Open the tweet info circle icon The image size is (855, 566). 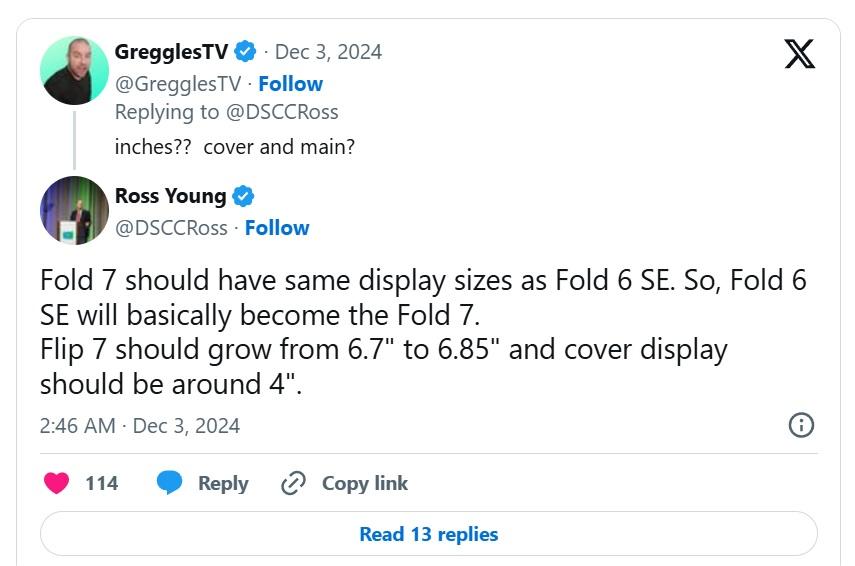click(801, 426)
